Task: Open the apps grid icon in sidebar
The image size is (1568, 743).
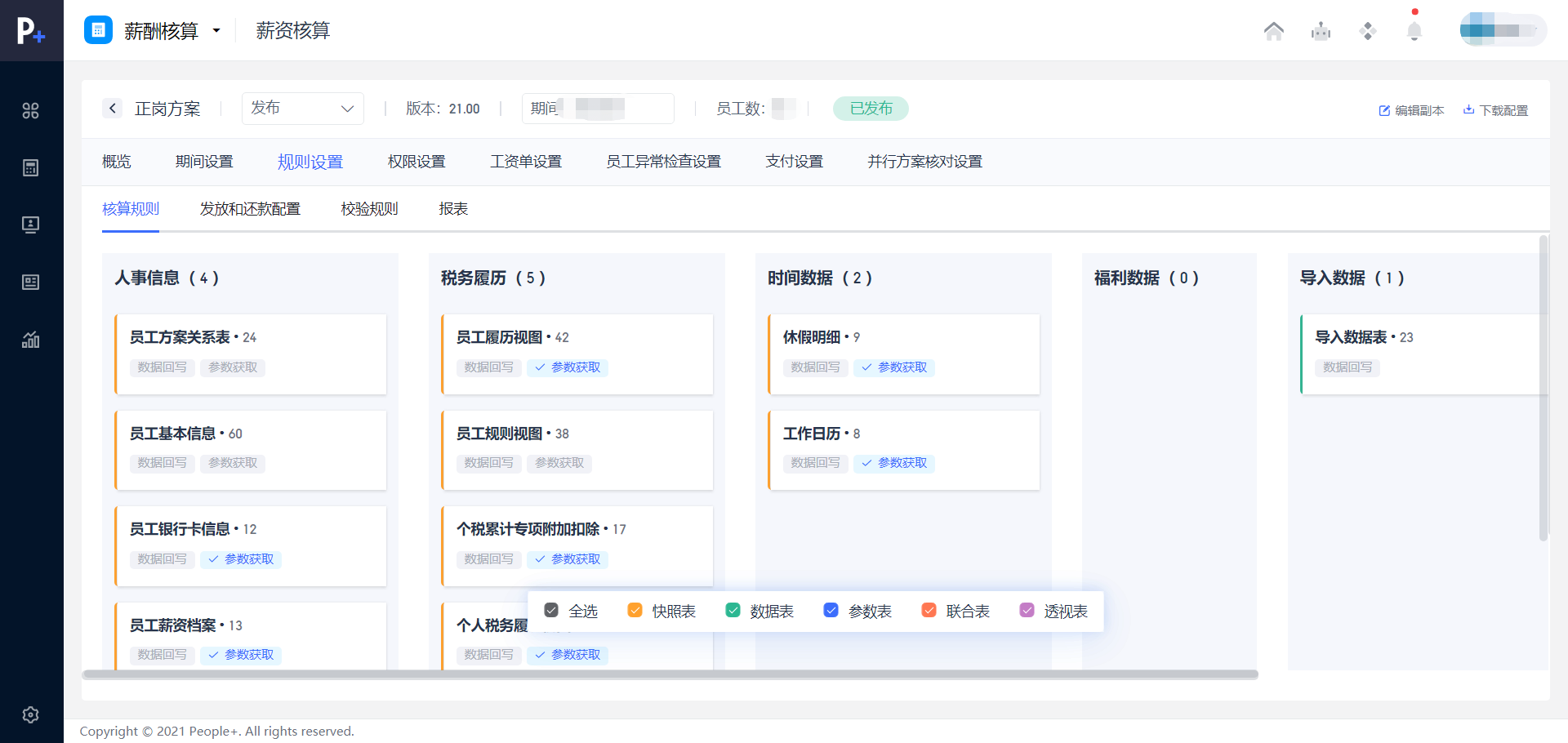Action: [31, 111]
